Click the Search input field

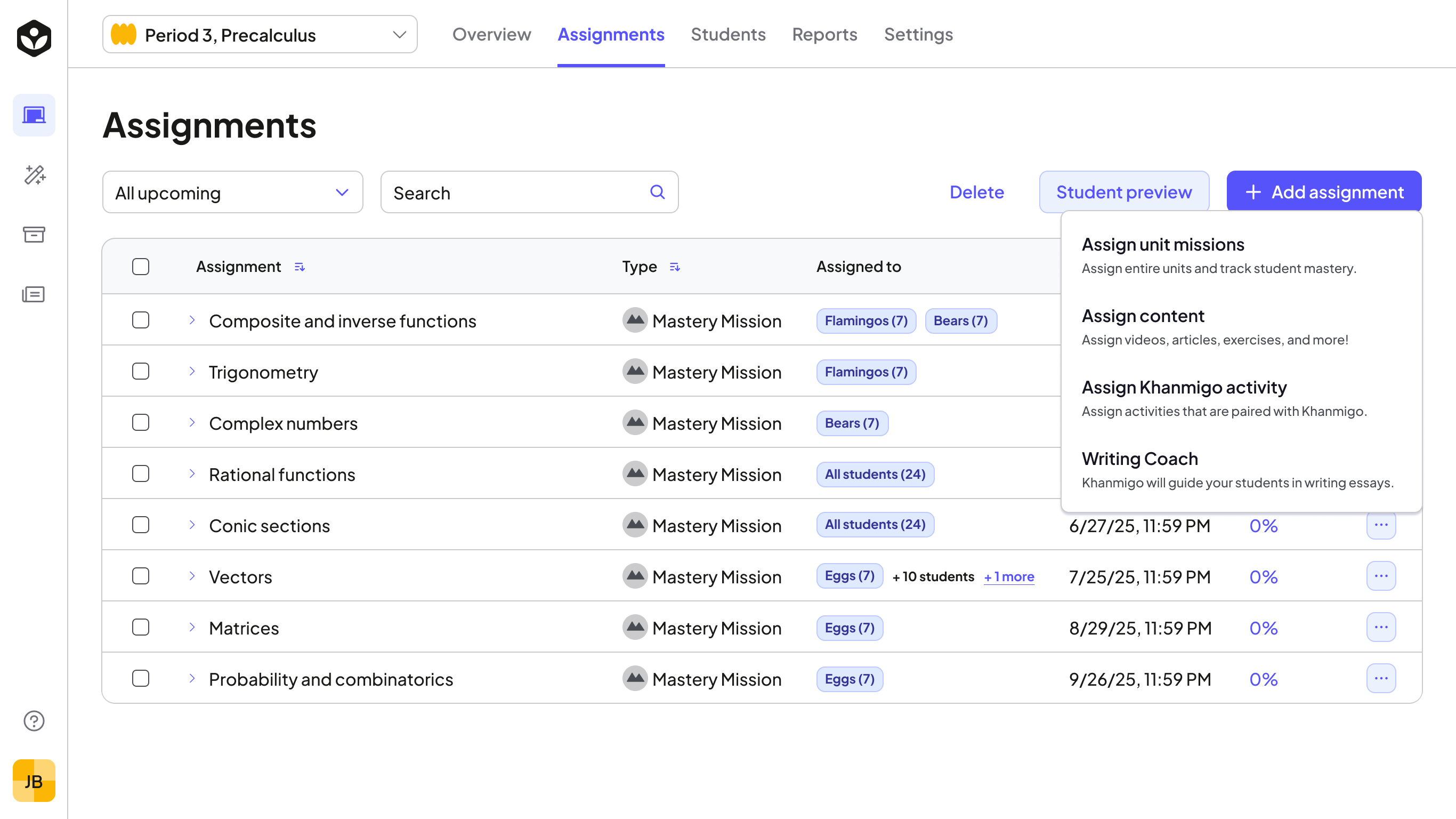click(x=529, y=192)
